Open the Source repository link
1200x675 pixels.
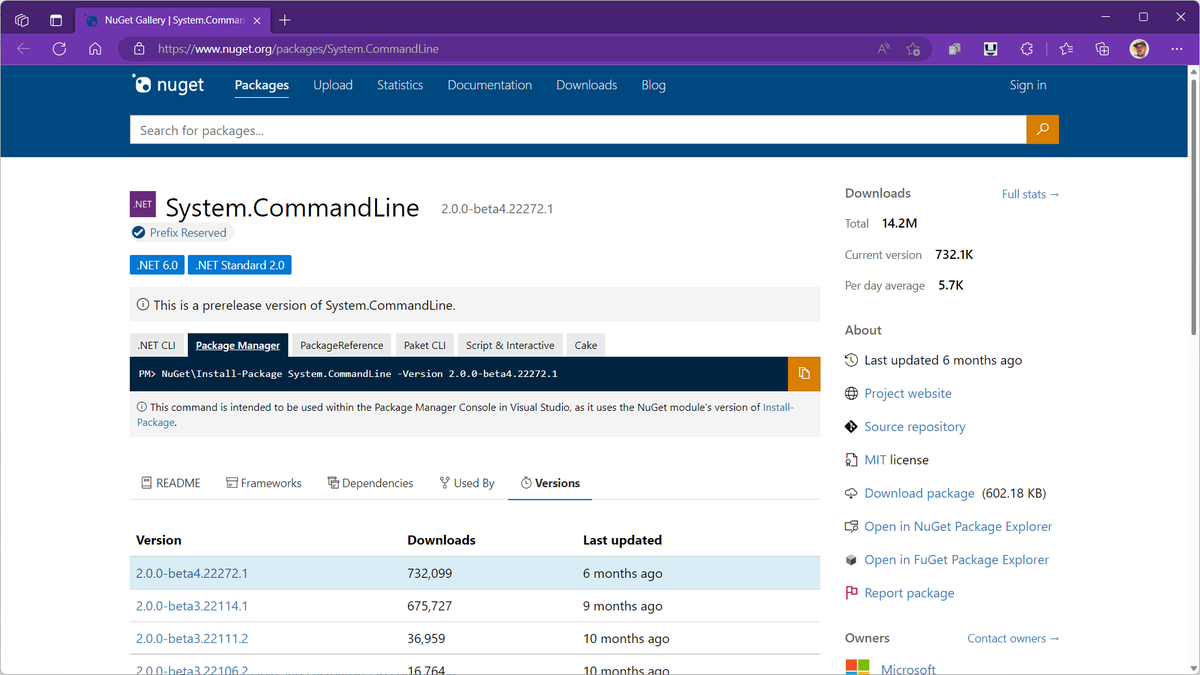(x=915, y=426)
